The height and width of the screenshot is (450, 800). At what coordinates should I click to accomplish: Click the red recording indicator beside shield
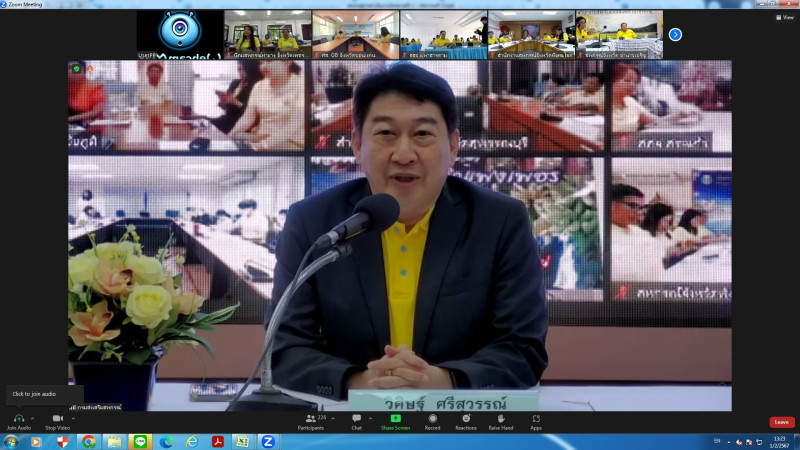(x=89, y=68)
